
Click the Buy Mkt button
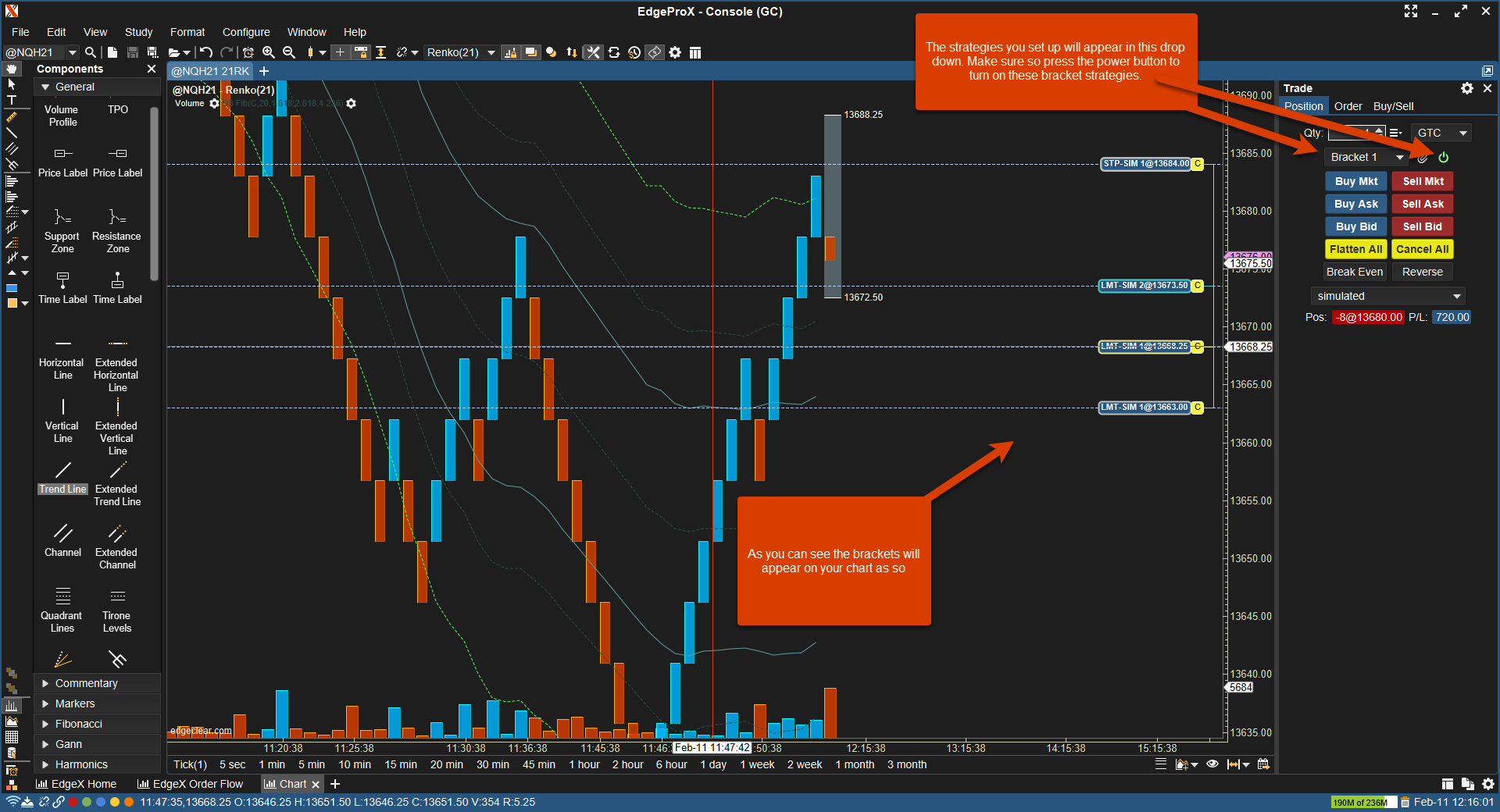point(1356,181)
